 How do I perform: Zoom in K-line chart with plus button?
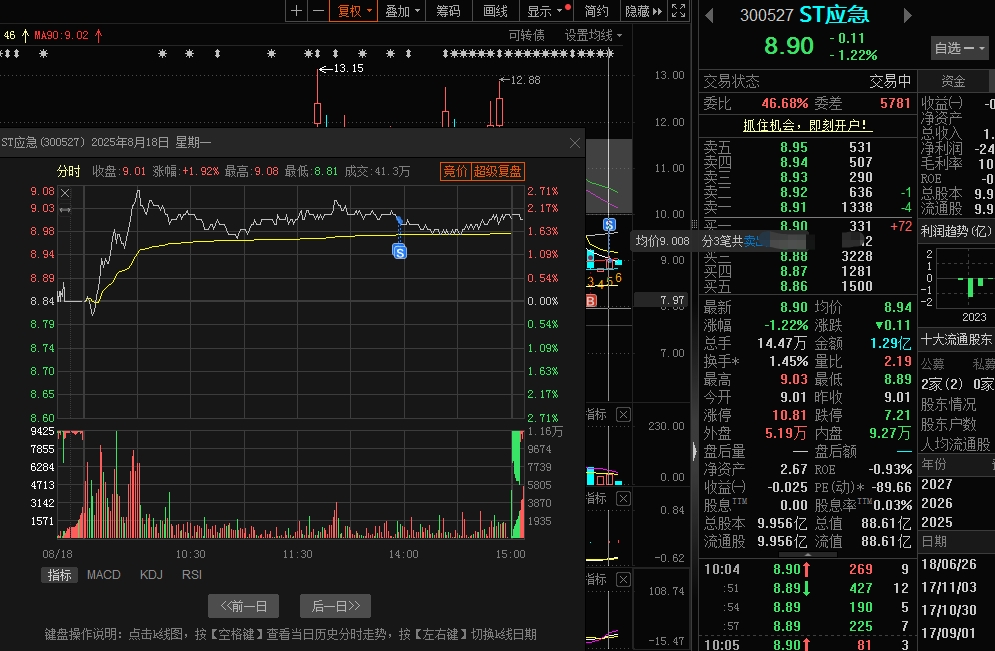pos(296,11)
